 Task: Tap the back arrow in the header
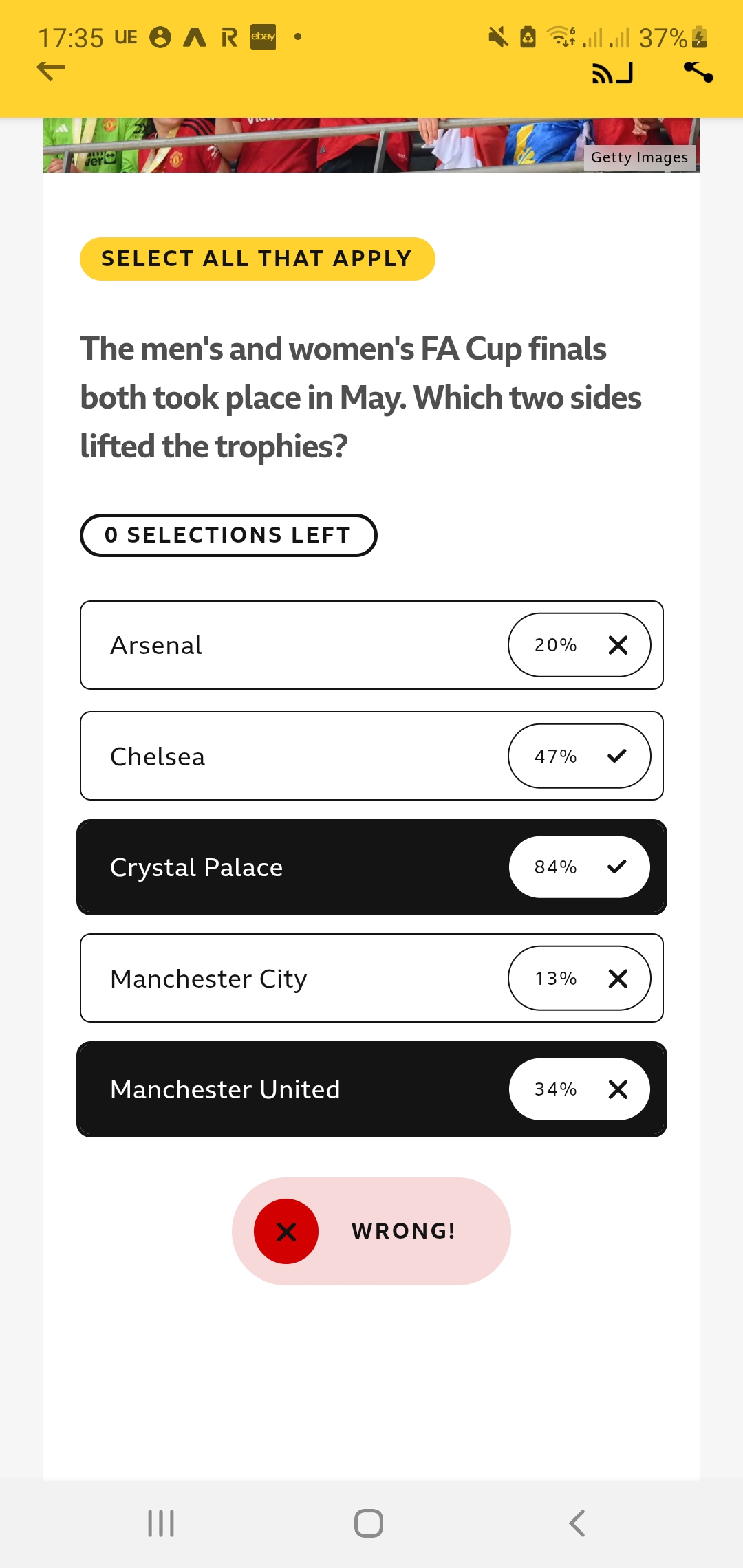(51, 70)
